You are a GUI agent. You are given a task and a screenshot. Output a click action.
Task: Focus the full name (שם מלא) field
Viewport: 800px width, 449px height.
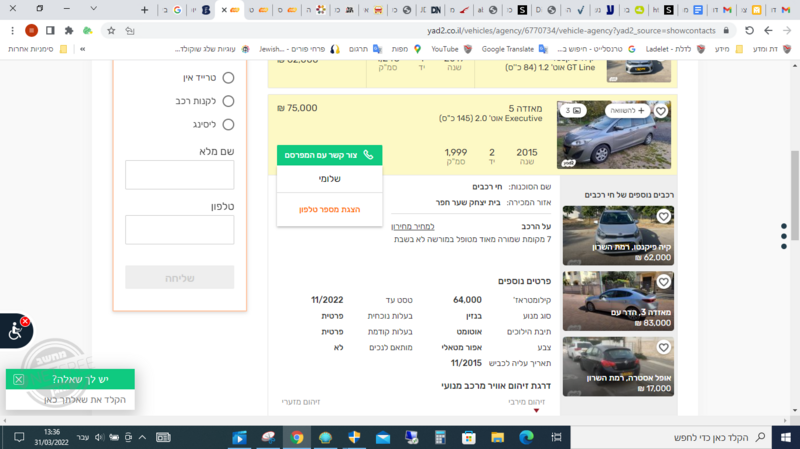[180, 175]
